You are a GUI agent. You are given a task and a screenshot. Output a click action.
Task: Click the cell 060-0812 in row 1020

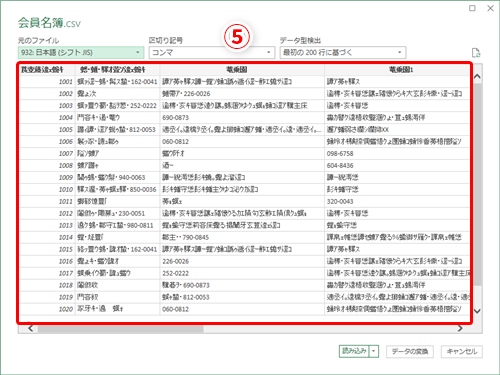242,309
